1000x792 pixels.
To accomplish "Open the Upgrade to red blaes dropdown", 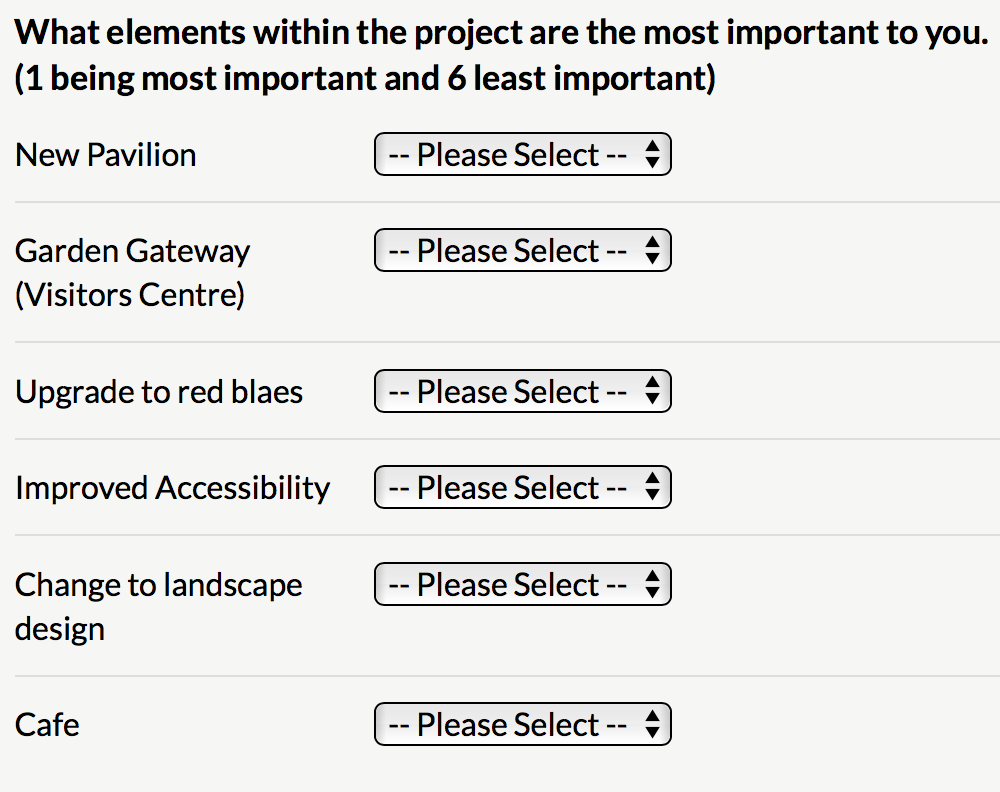I will [x=522, y=391].
